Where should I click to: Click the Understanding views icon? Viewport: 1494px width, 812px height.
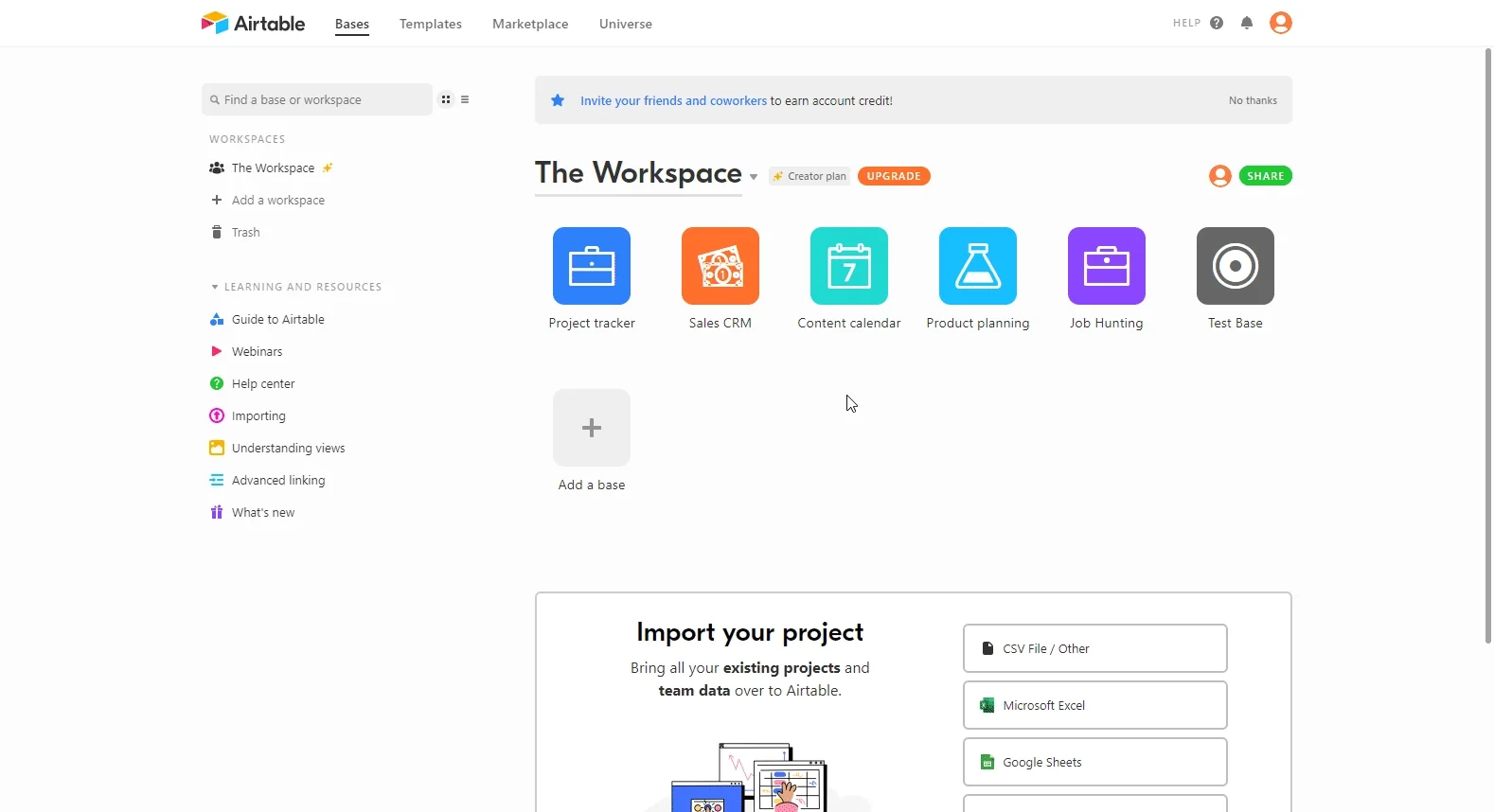(217, 448)
